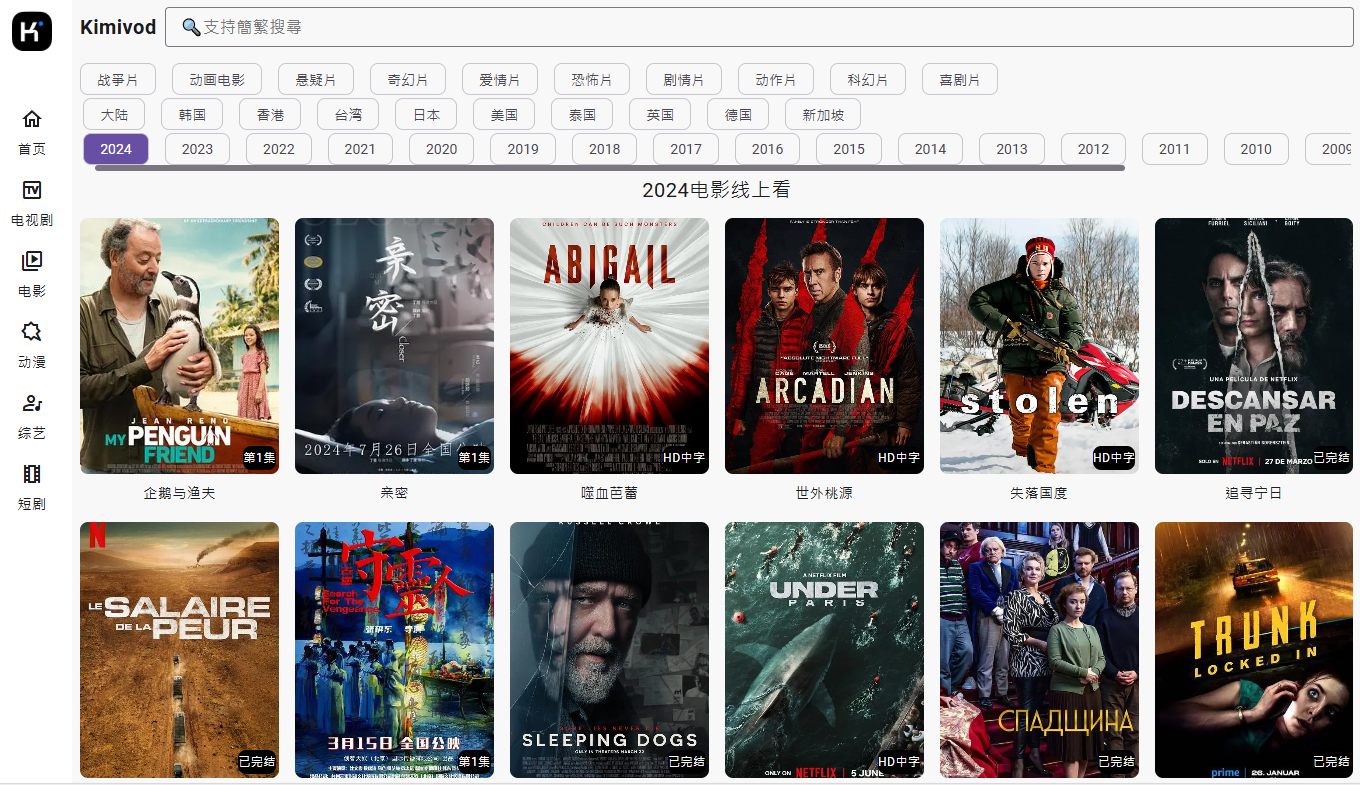Filter by 科幻片 genre

coord(868,79)
